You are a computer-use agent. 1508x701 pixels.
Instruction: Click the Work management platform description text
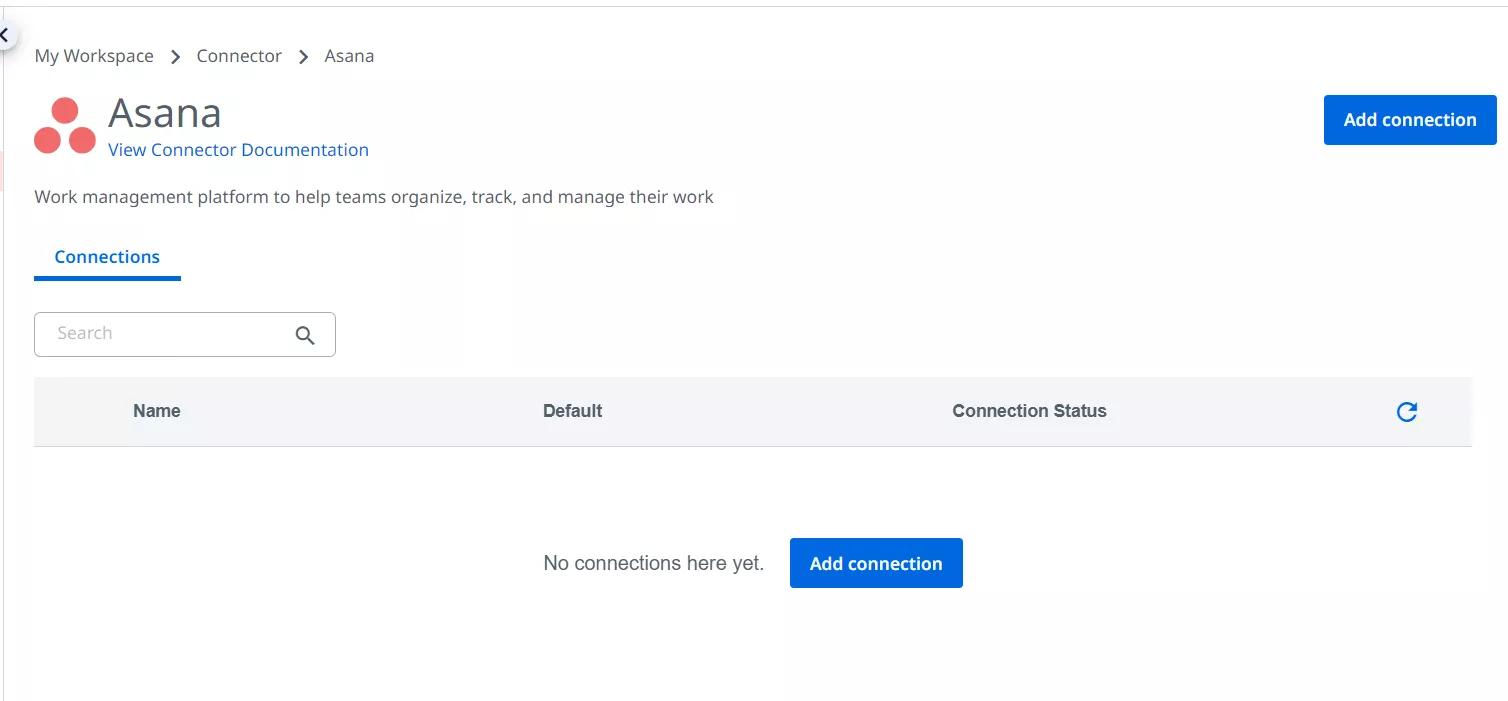click(373, 197)
